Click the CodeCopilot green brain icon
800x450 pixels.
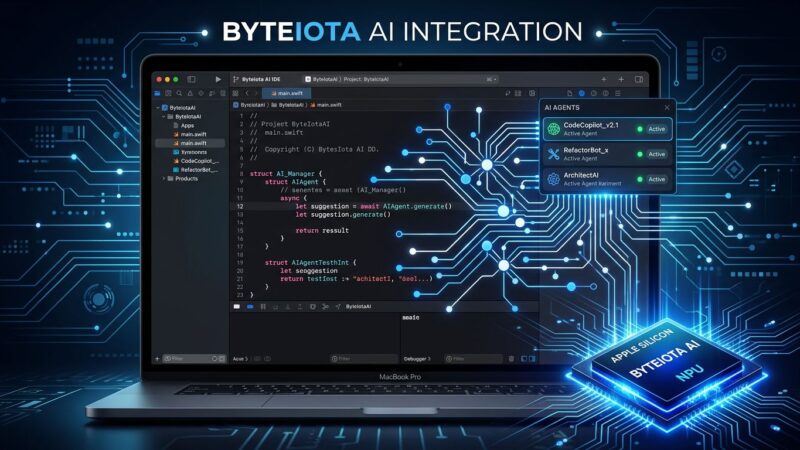554,129
